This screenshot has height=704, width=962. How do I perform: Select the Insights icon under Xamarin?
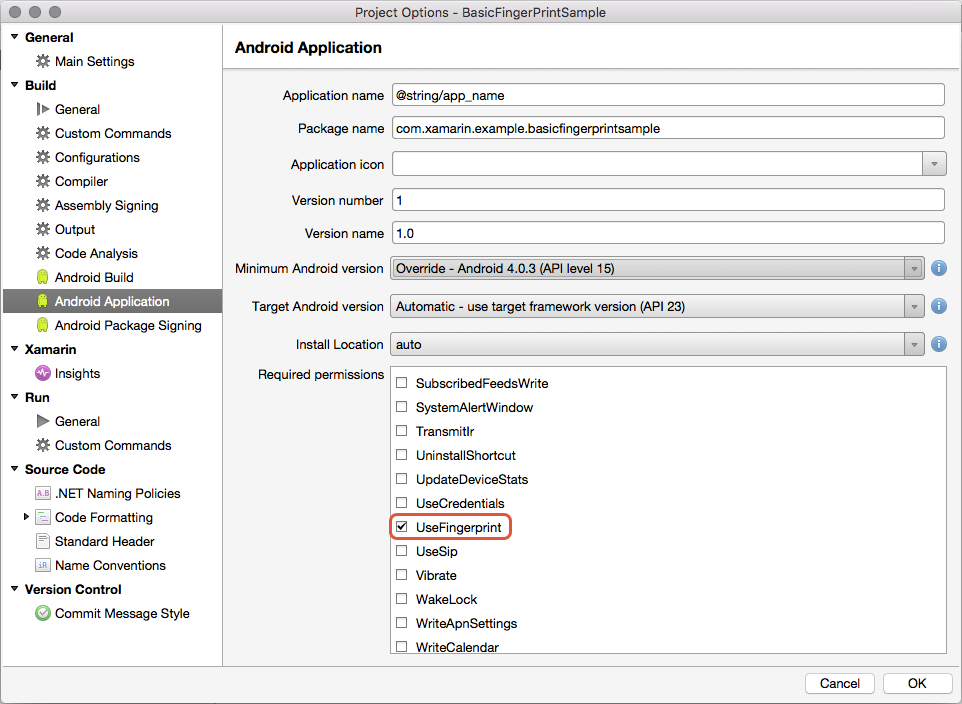tap(41, 373)
